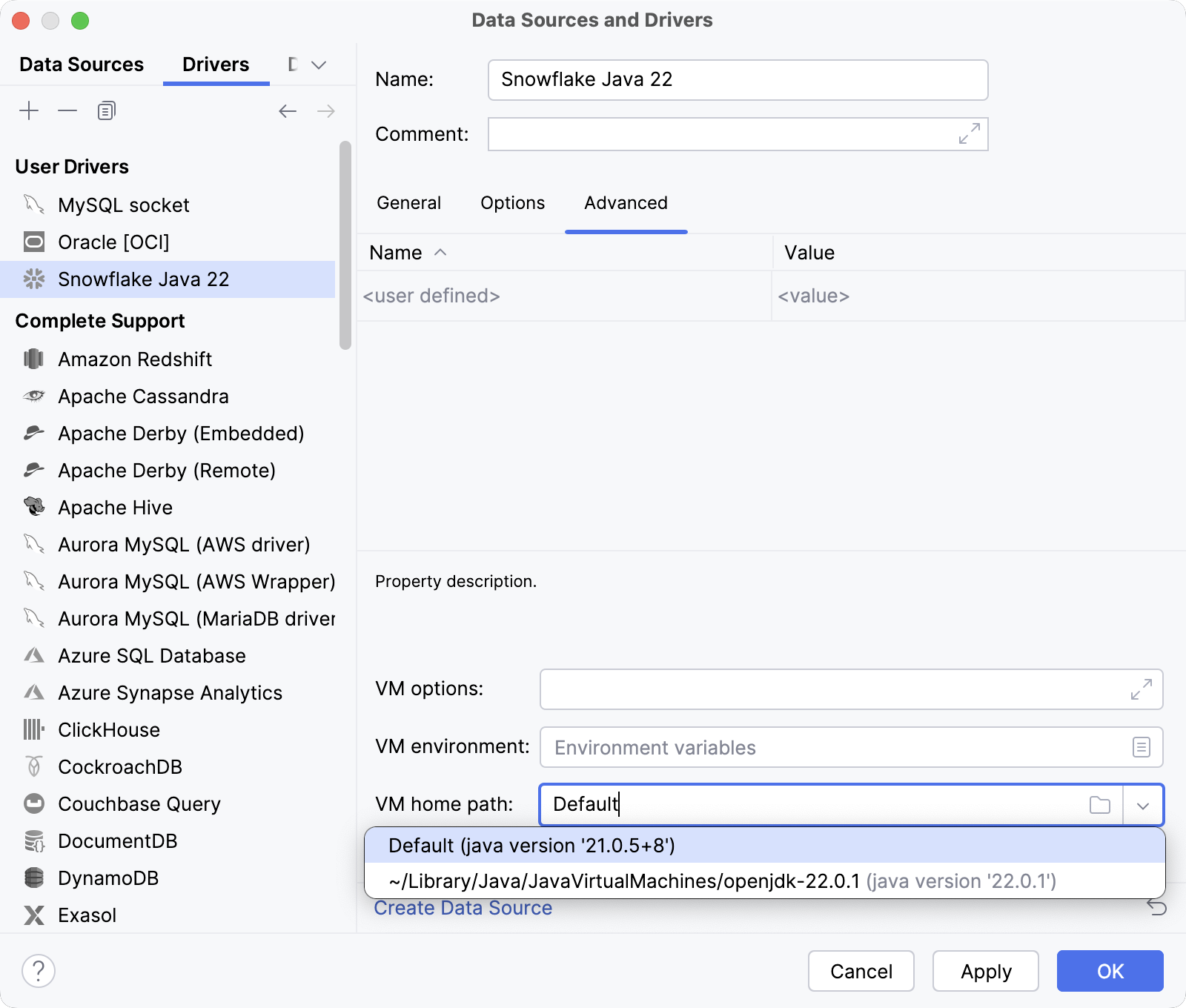Show hidden tabs via the chevron

[x=318, y=64]
